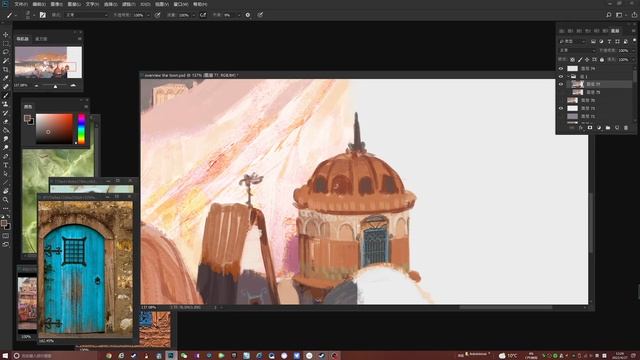Collapse the group 1 folder arrow
640x360 pixels.
coord(568,76)
